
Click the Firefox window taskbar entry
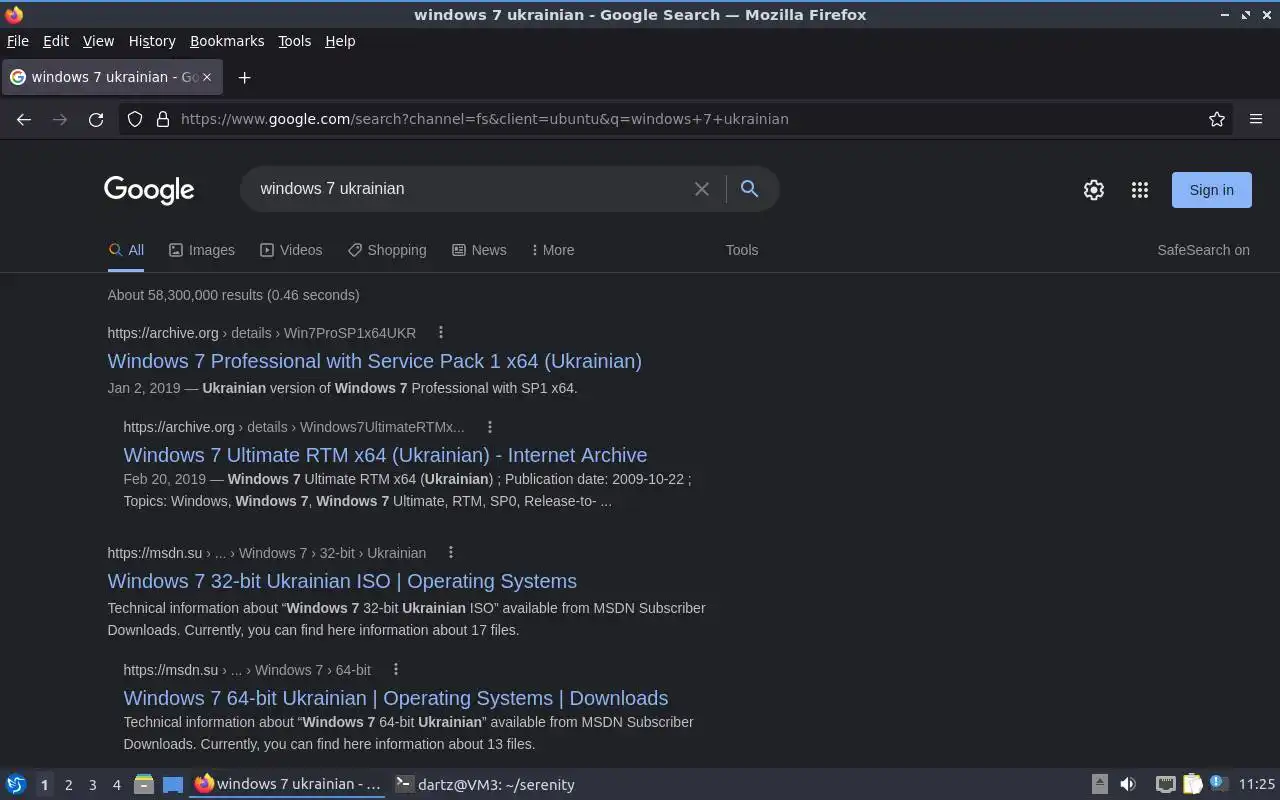[288, 785]
